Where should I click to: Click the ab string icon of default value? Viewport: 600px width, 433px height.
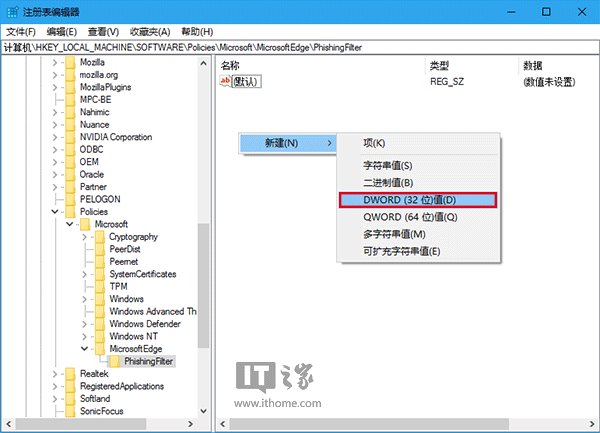(x=225, y=82)
